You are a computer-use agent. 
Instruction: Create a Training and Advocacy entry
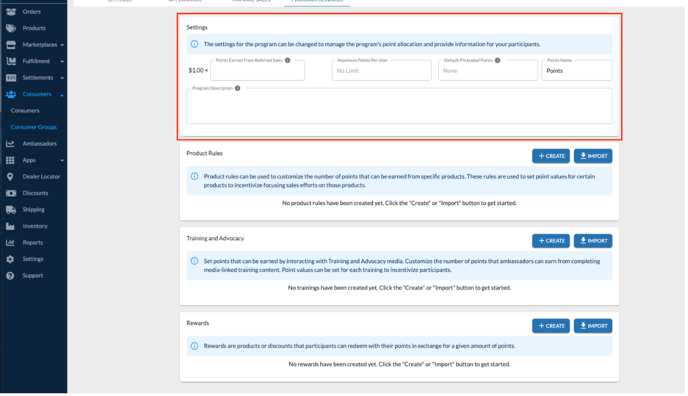pos(551,241)
